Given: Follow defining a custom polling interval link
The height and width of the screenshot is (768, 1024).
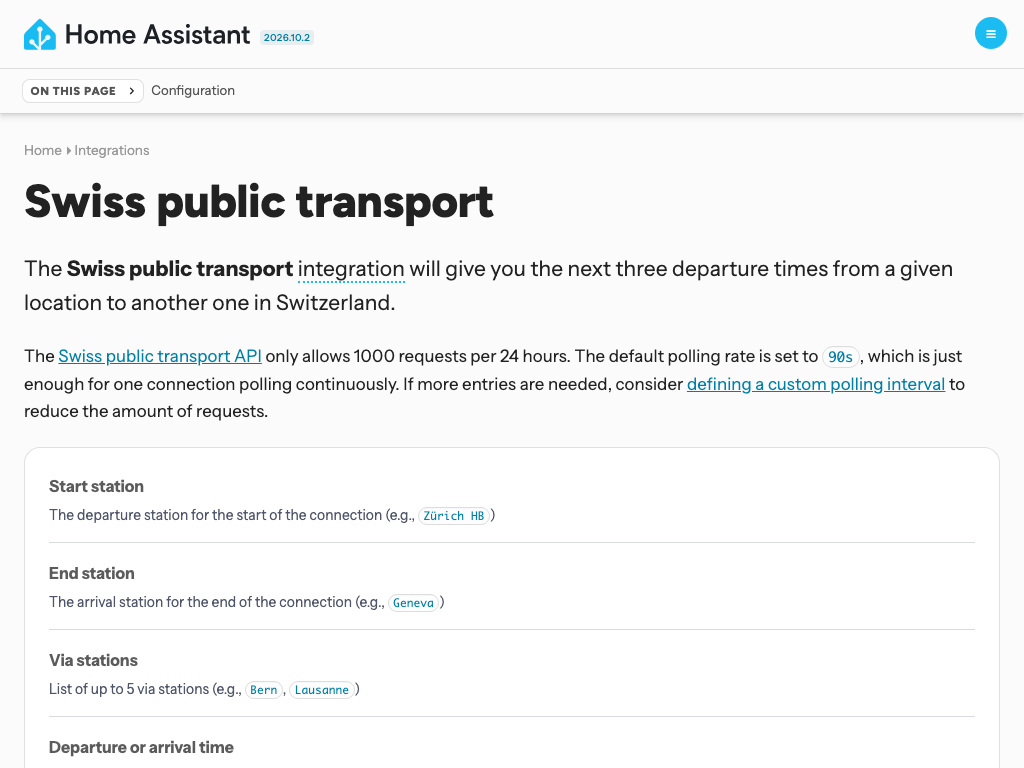Looking at the screenshot, I should pos(816,384).
